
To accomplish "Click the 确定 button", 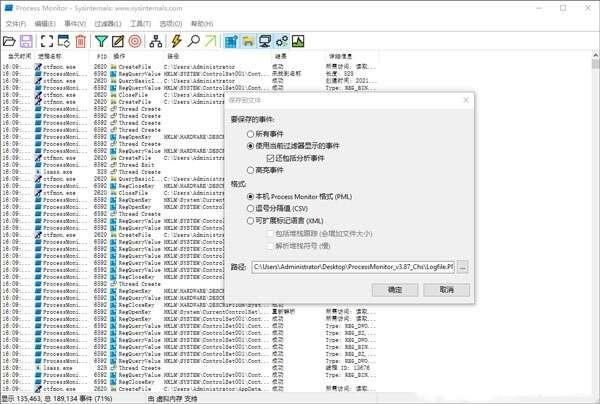I will [x=395, y=290].
